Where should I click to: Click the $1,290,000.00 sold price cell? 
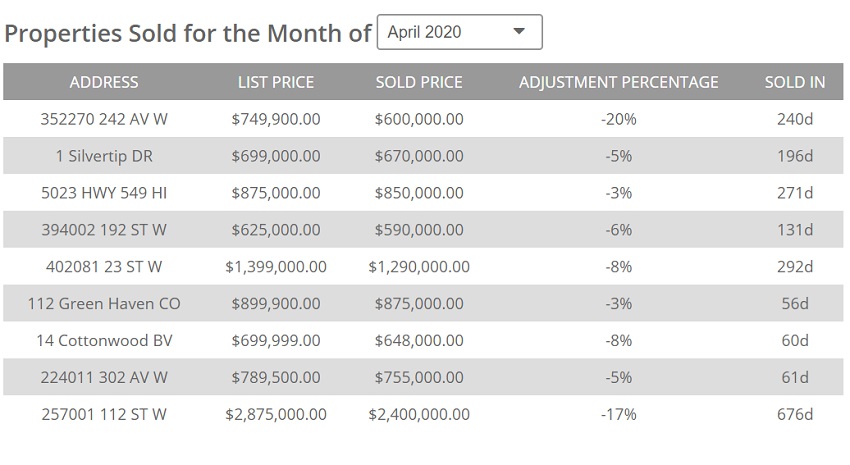[x=419, y=267]
